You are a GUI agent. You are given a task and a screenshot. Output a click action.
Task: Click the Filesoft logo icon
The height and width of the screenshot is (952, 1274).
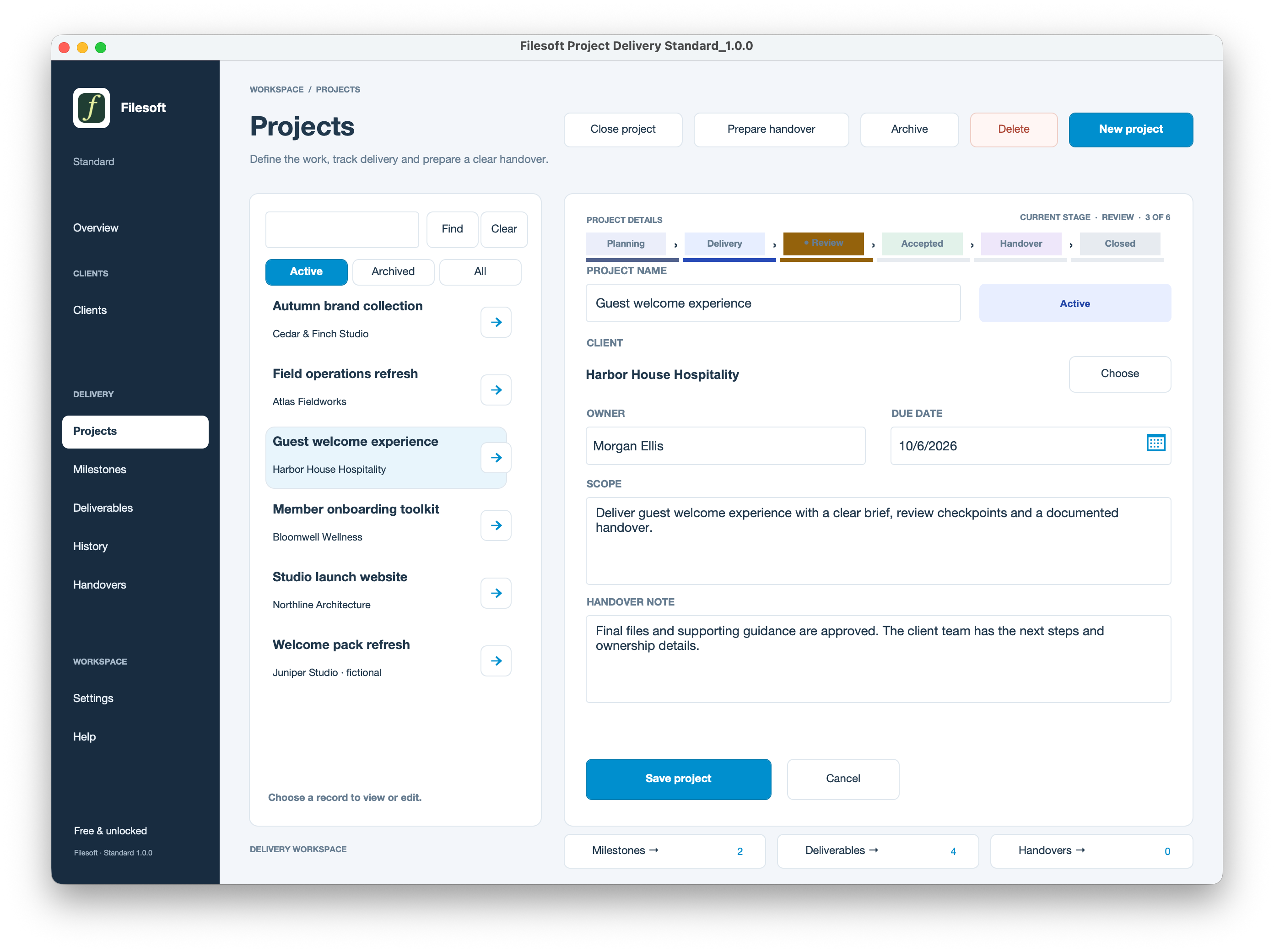[x=92, y=108]
